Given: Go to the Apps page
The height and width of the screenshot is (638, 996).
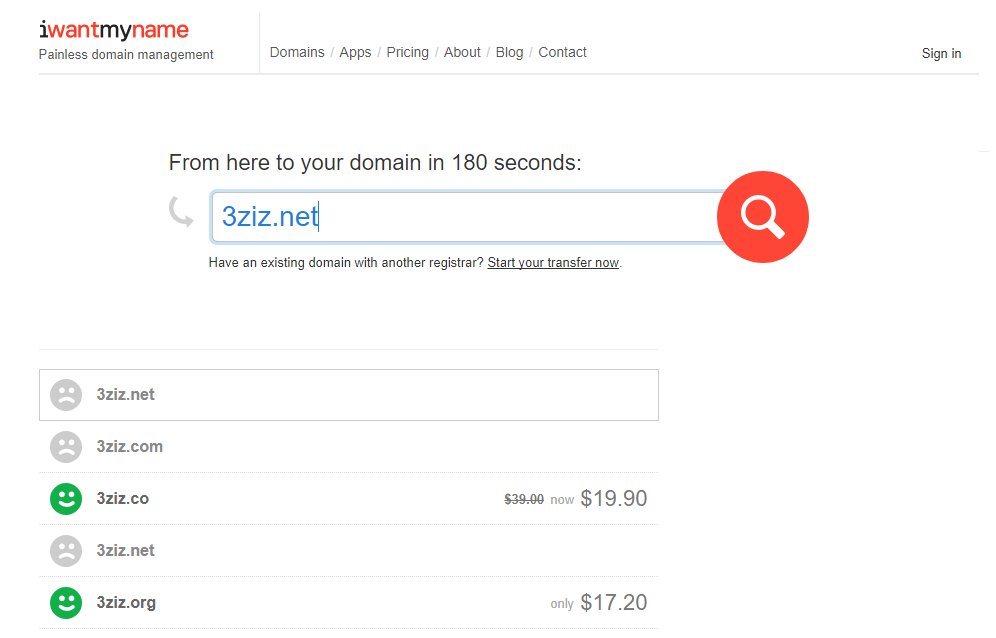Looking at the screenshot, I should pos(355,52).
